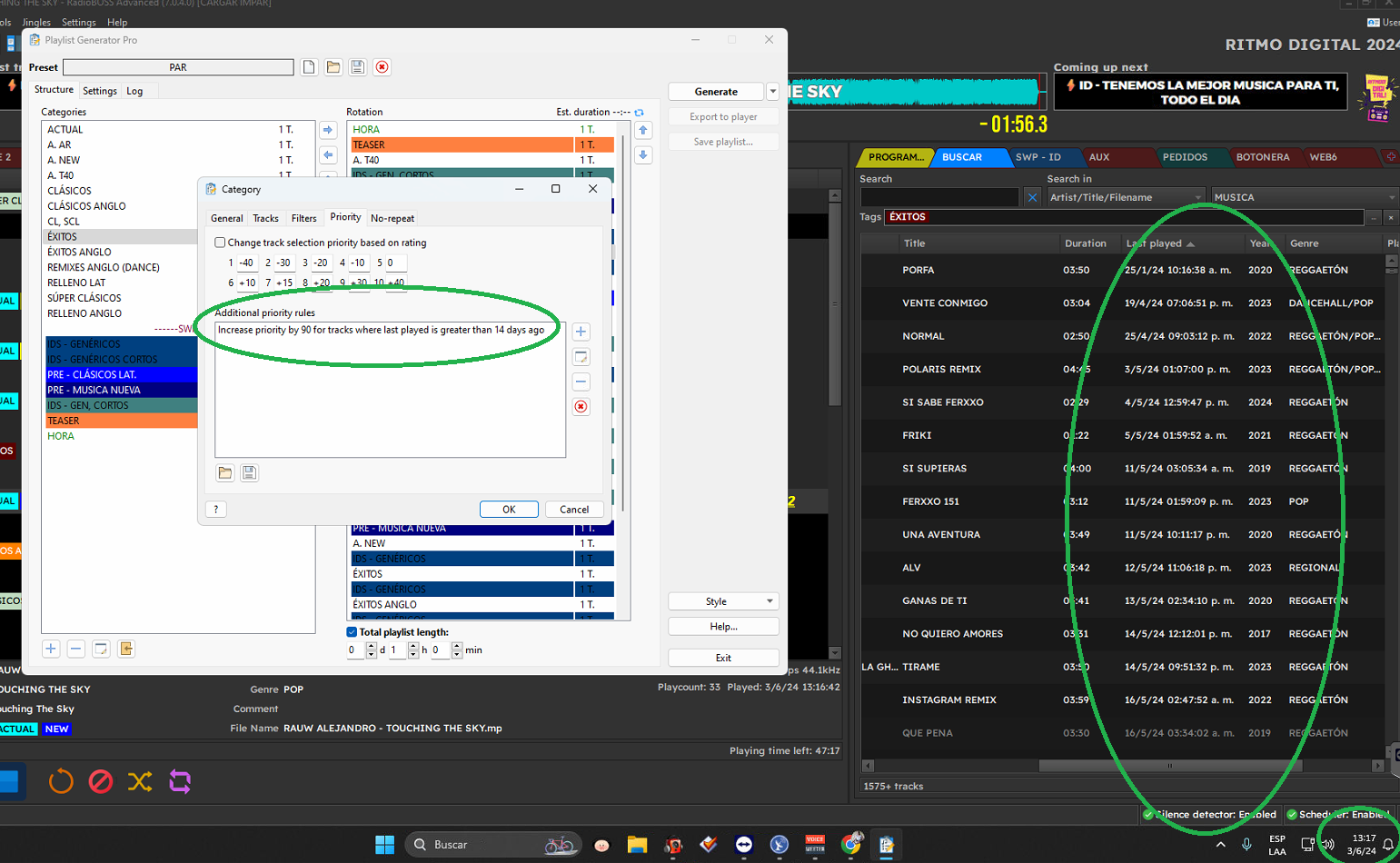The height and width of the screenshot is (863, 1400).
Task: Click the Search input field in BUSCAR tab
Action: 939,197
